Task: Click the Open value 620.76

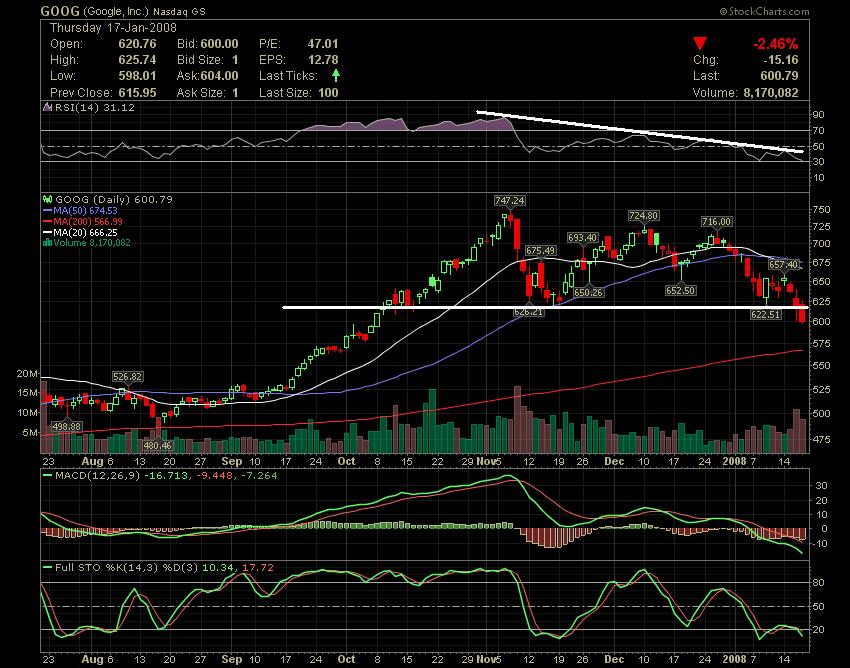Action: 137,44
